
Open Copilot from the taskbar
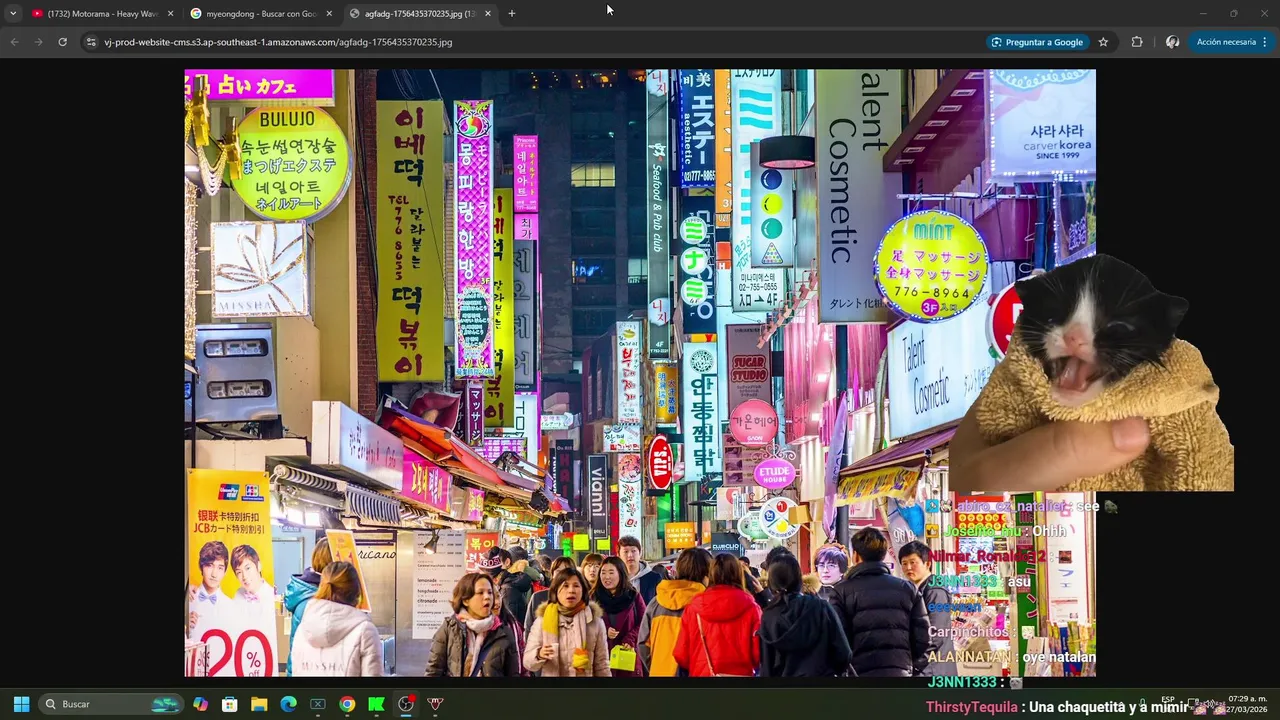click(x=200, y=704)
